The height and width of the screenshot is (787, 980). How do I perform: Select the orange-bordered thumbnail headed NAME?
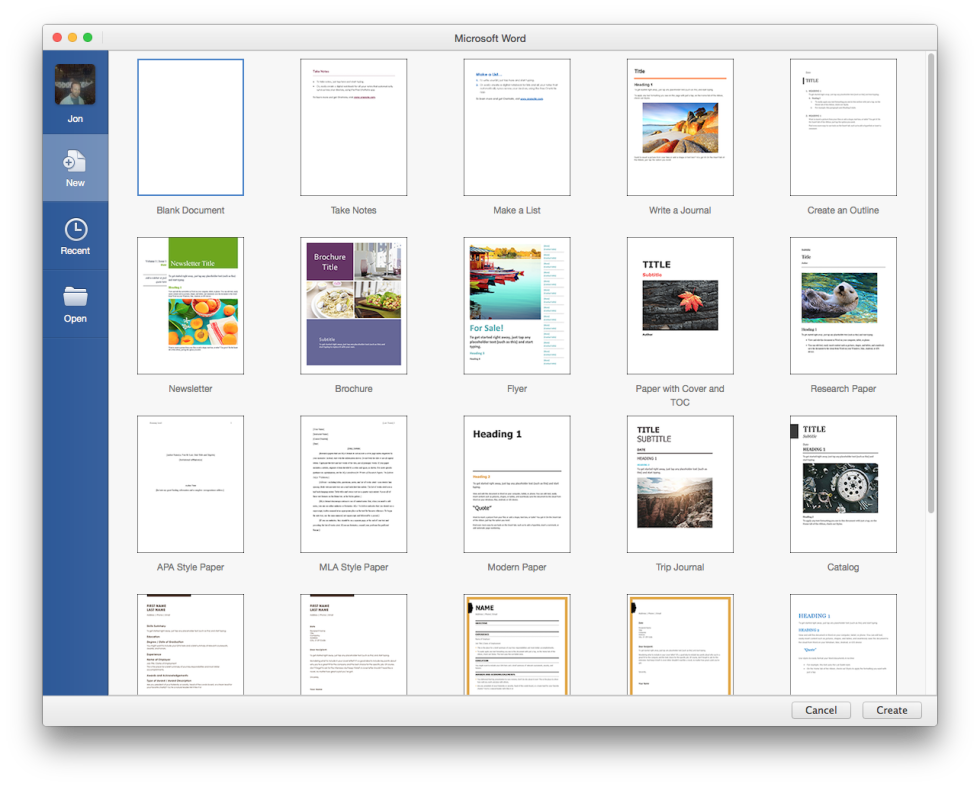(x=517, y=644)
